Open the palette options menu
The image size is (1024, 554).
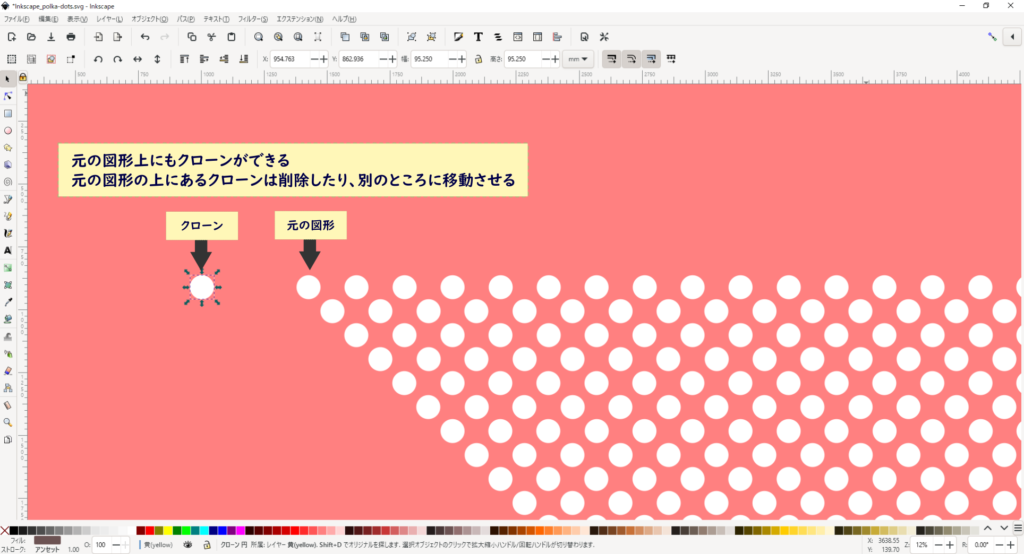click(x=1017, y=529)
